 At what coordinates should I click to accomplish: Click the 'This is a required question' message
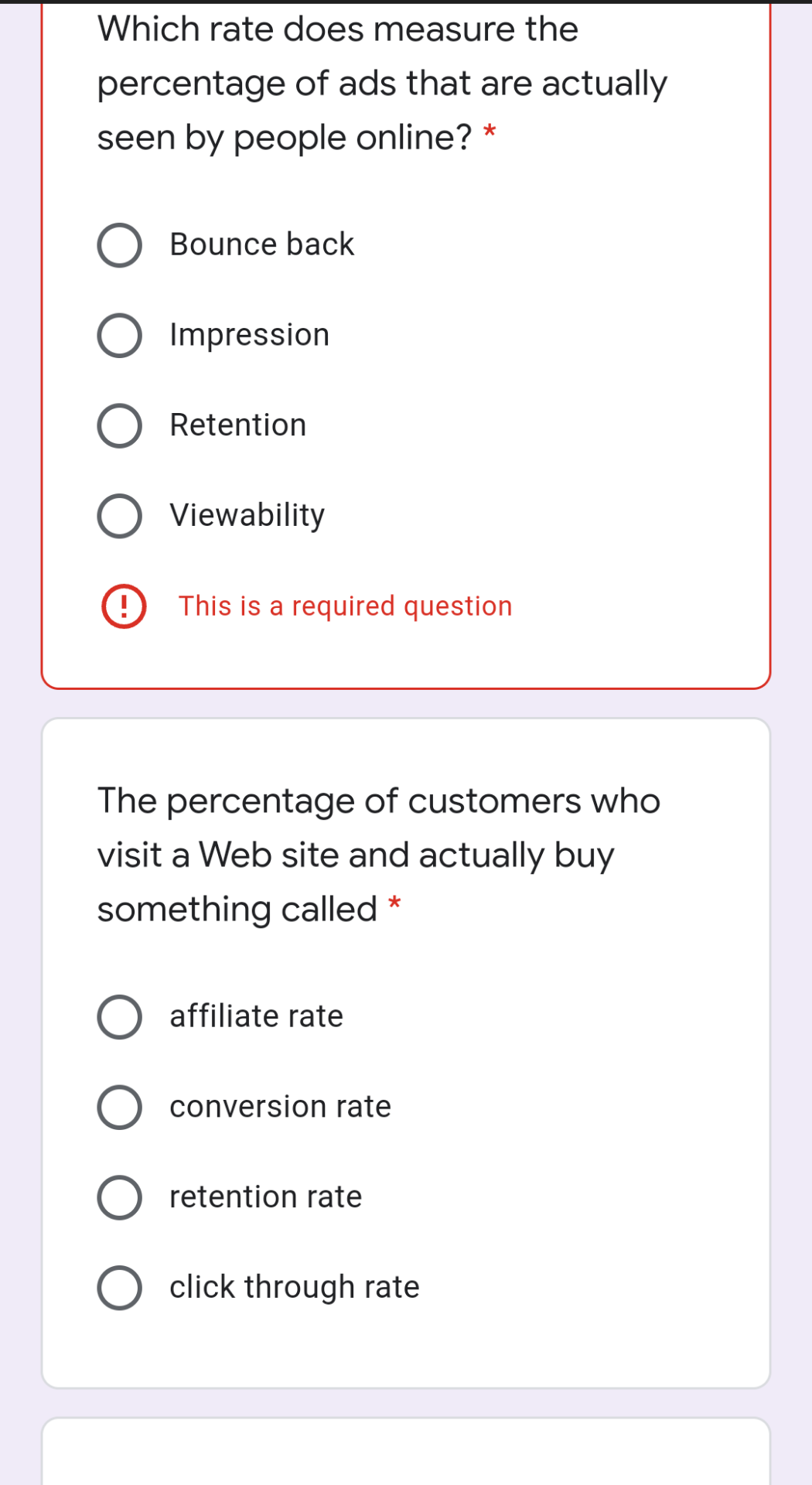(x=345, y=606)
